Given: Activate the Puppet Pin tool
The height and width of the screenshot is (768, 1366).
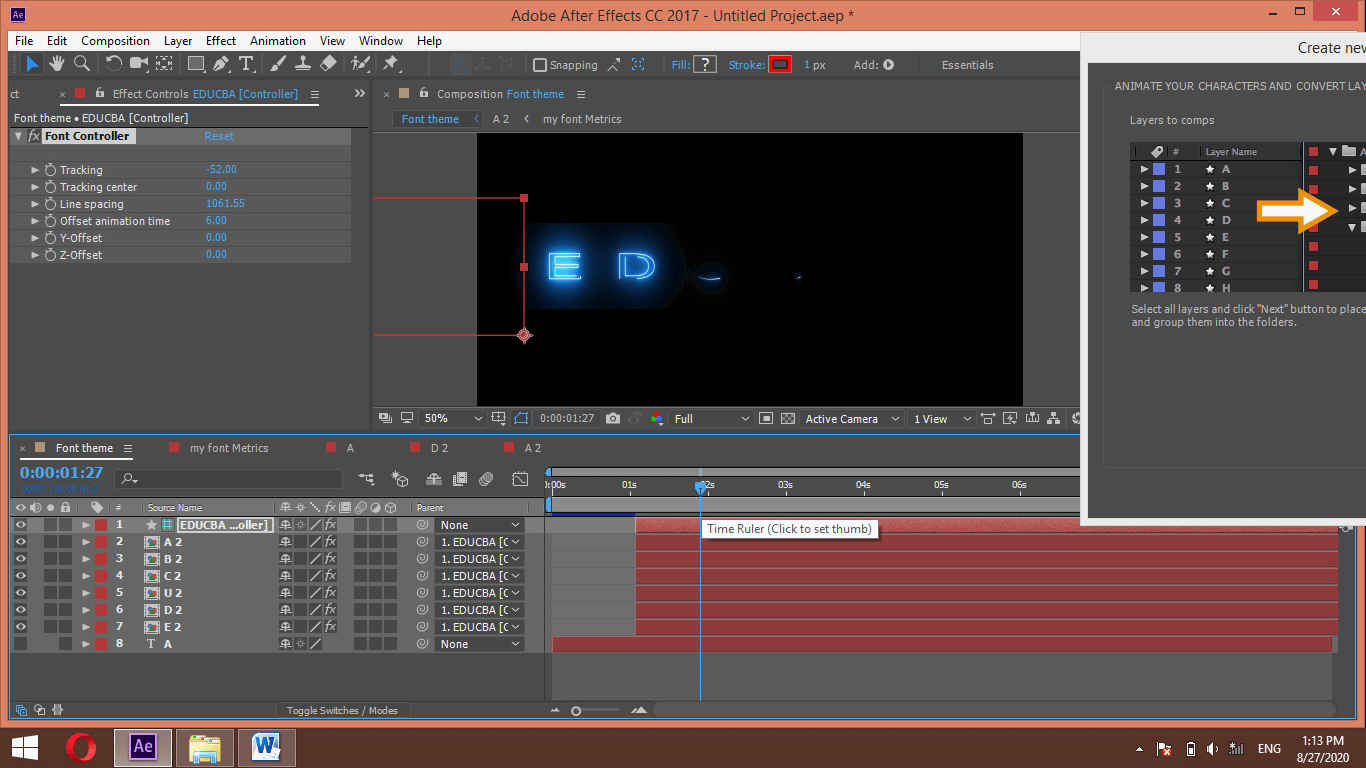Looking at the screenshot, I should tap(391, 64).
